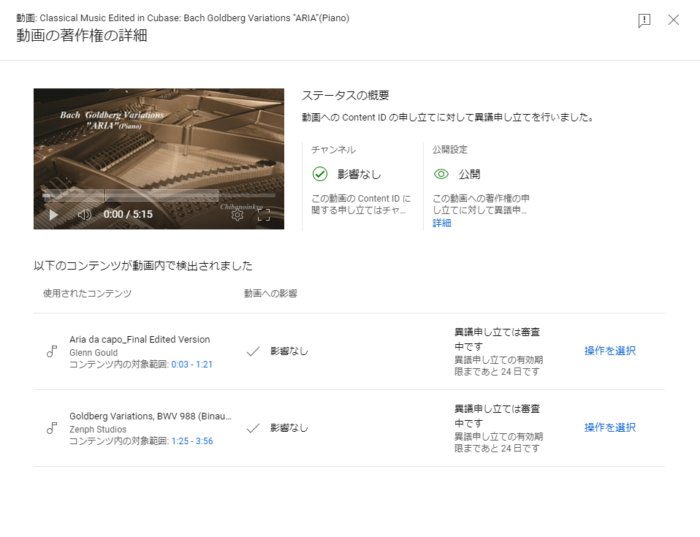Play the Goldberg Variations video preview
The width and height of the screenshot is (700, 537).
coord(53,214)
